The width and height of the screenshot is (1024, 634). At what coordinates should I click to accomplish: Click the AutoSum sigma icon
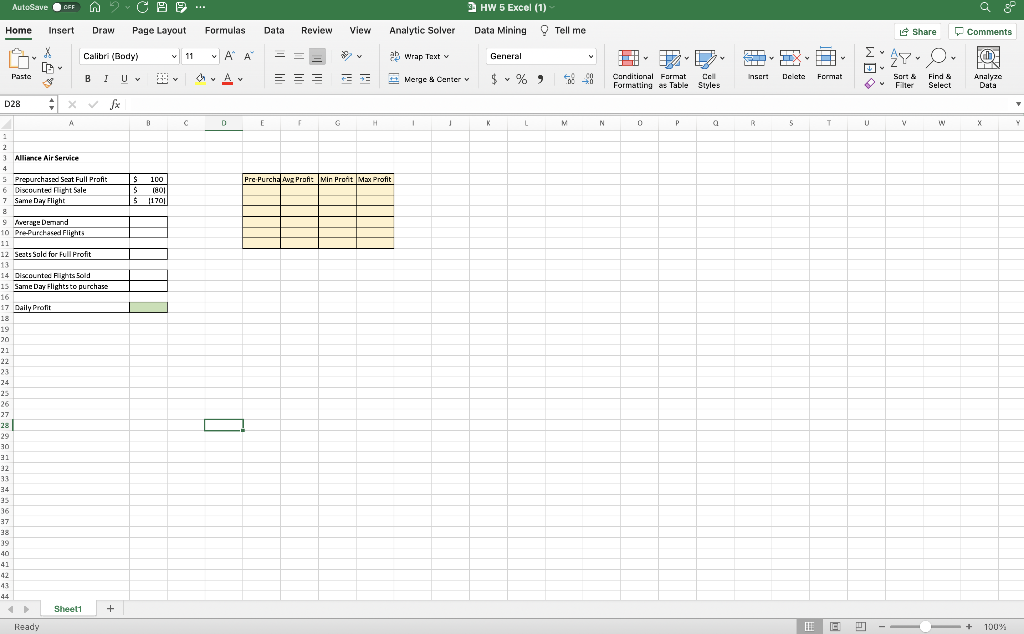[869, 52]
